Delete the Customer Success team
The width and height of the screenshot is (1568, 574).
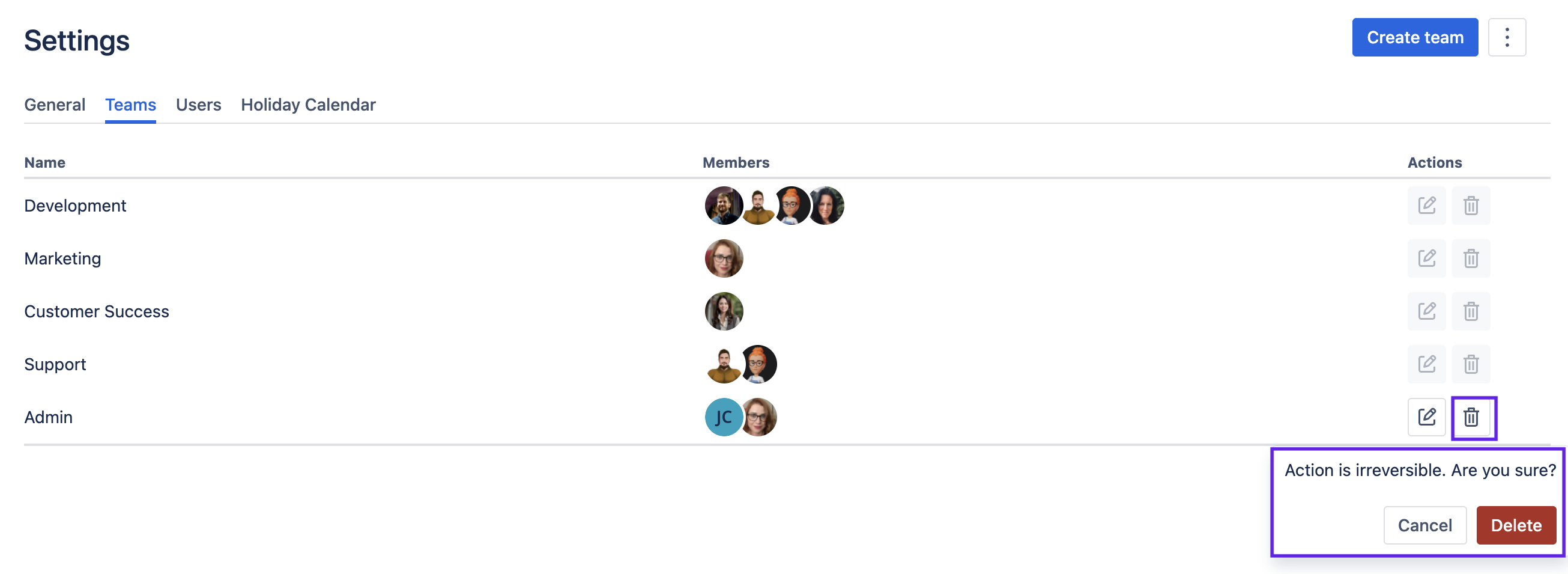point(1471,311)
